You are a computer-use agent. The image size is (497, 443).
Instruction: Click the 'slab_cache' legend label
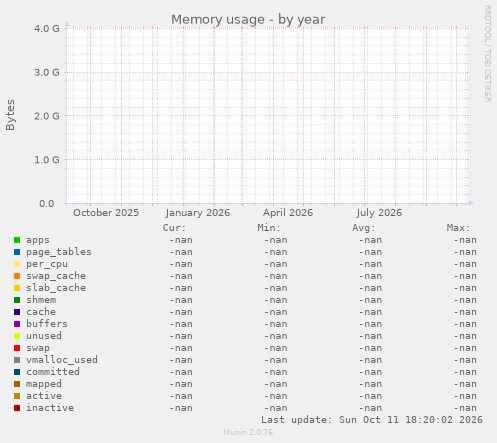[x=56, y=288]
